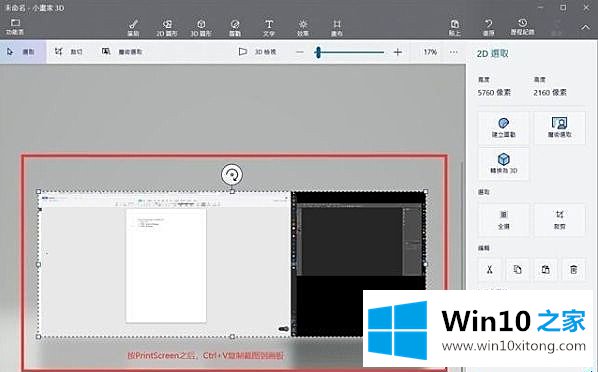Screen dimensions: 598x372
Task: Activate the Crop tool in the sub-toolbar
Action: 69,52
